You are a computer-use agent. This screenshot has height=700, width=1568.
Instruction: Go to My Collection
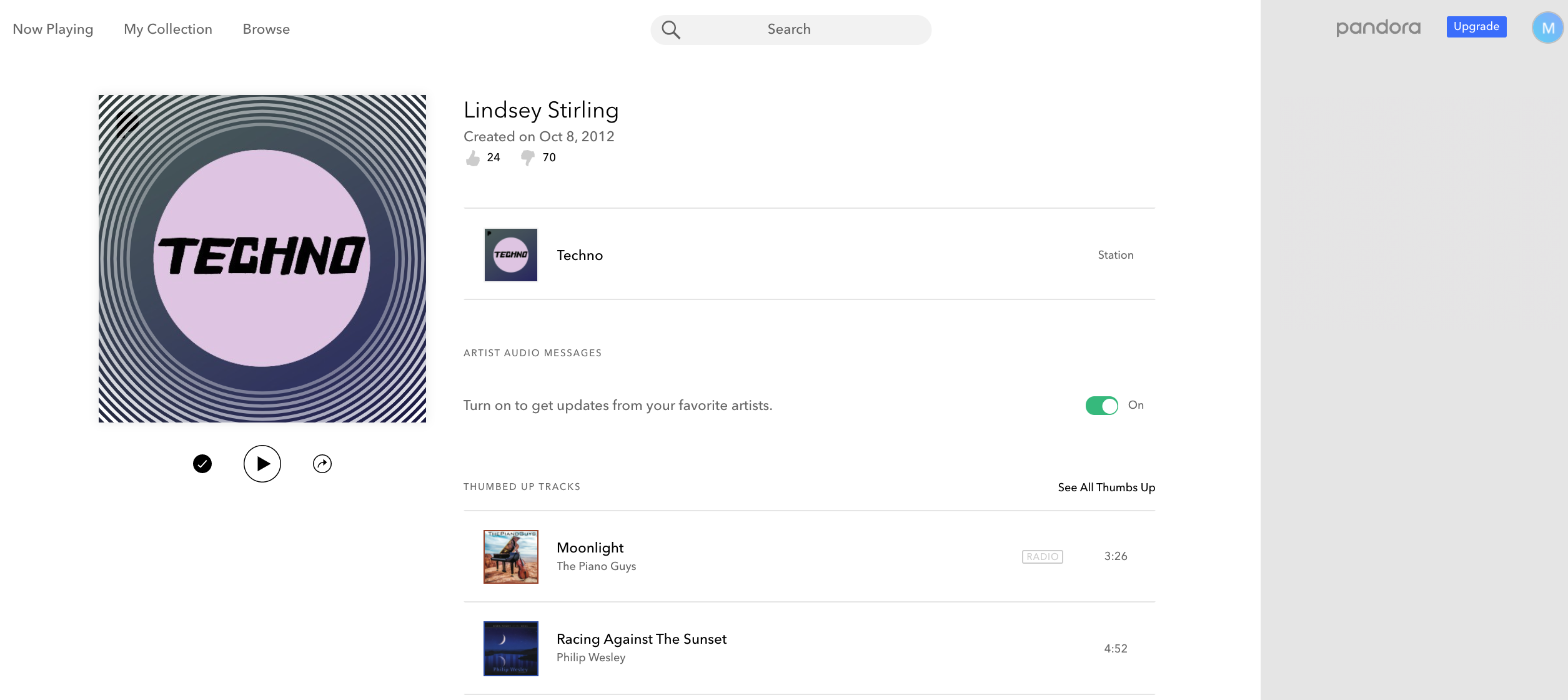pyautogui.click(x=167, y=29)
